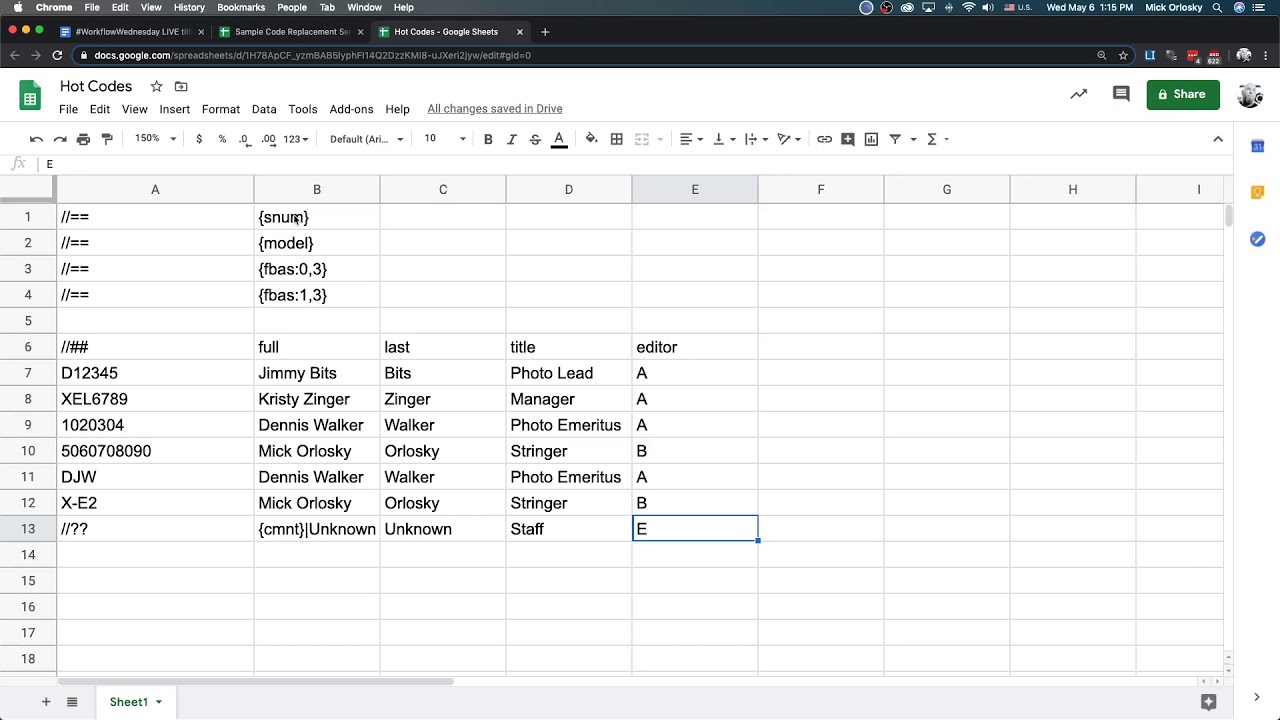The height and width of the screenshot is (720, 1280).
Task: Open the functions dropdown
Action: (x=937, y=139)
